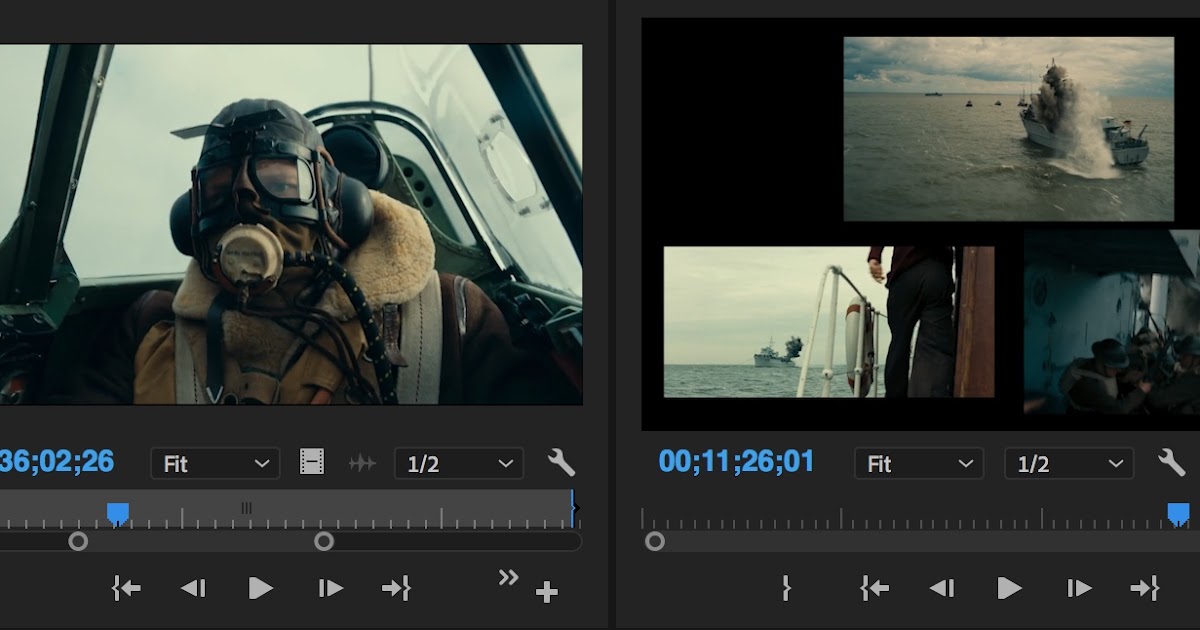Step back one frame in Source monitor

pyautogui.click(x=193, y=588)
